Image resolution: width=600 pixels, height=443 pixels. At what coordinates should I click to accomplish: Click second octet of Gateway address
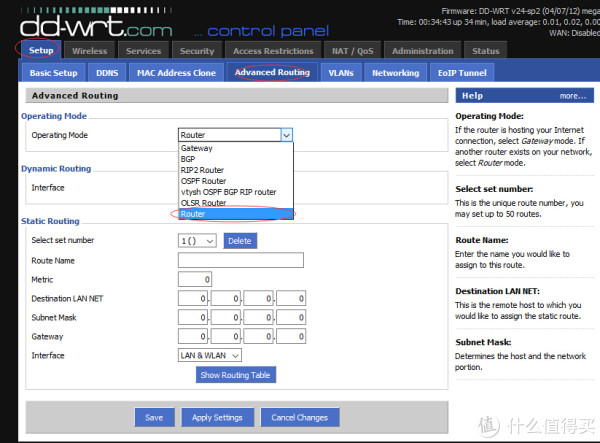226,336
